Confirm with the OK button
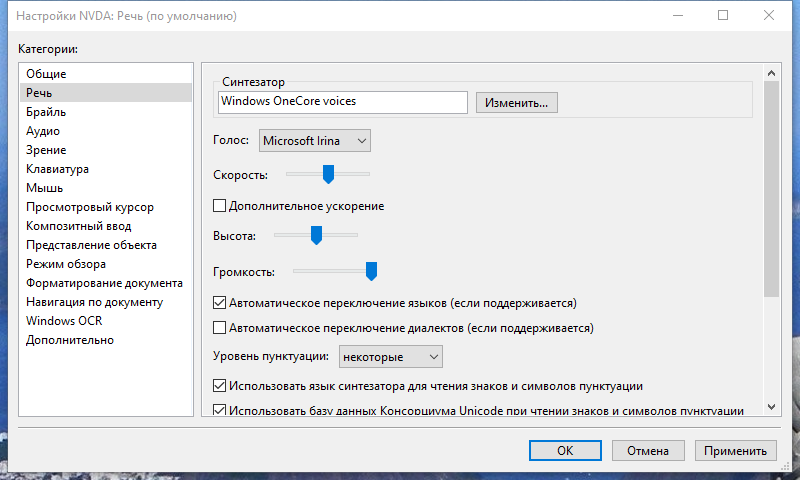The width and height of the screenshot is (800, 480). [x=565, y=450]
